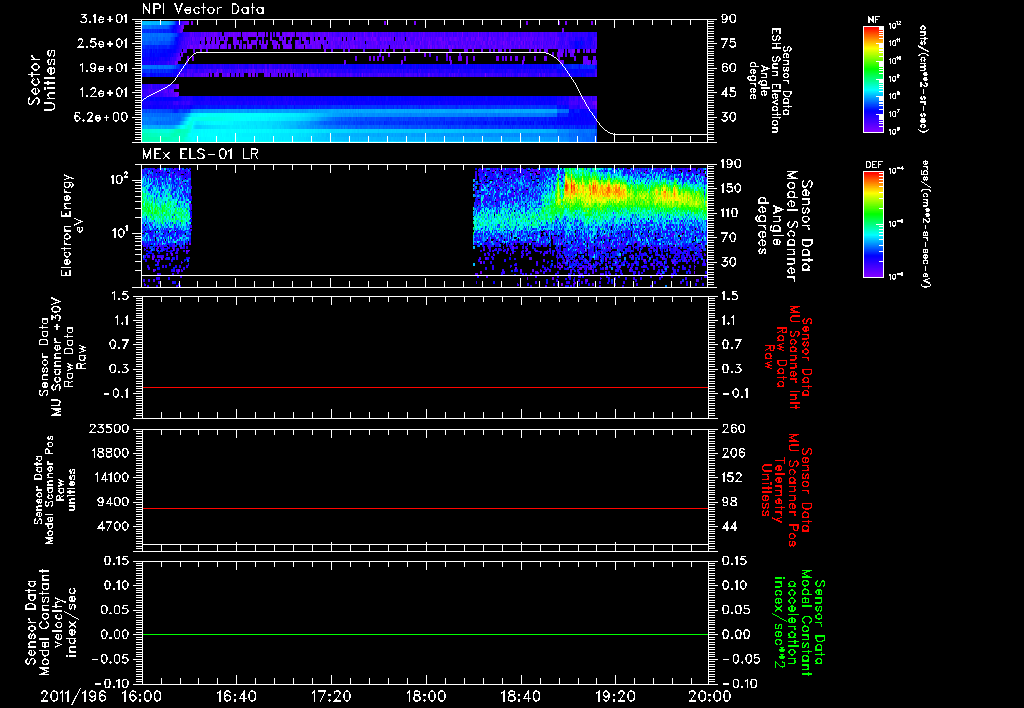The image size is (1024, 708).
Task: Click the green line in Model Constant velocity panel
Action: point(425,634)
